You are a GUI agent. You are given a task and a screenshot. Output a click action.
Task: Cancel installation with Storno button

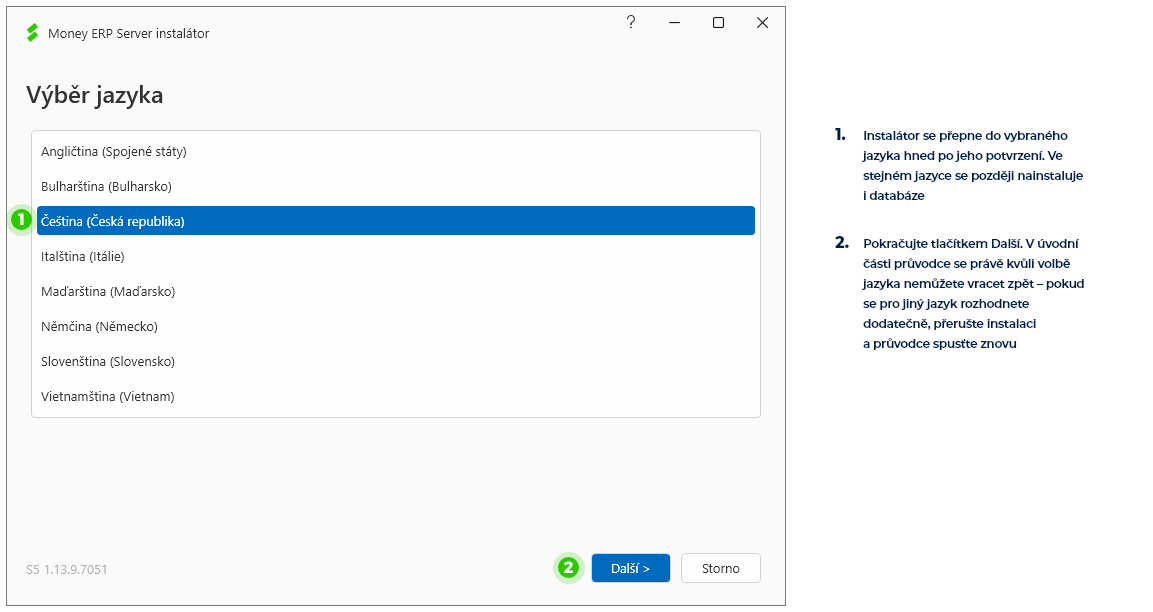tap(721, 568)
